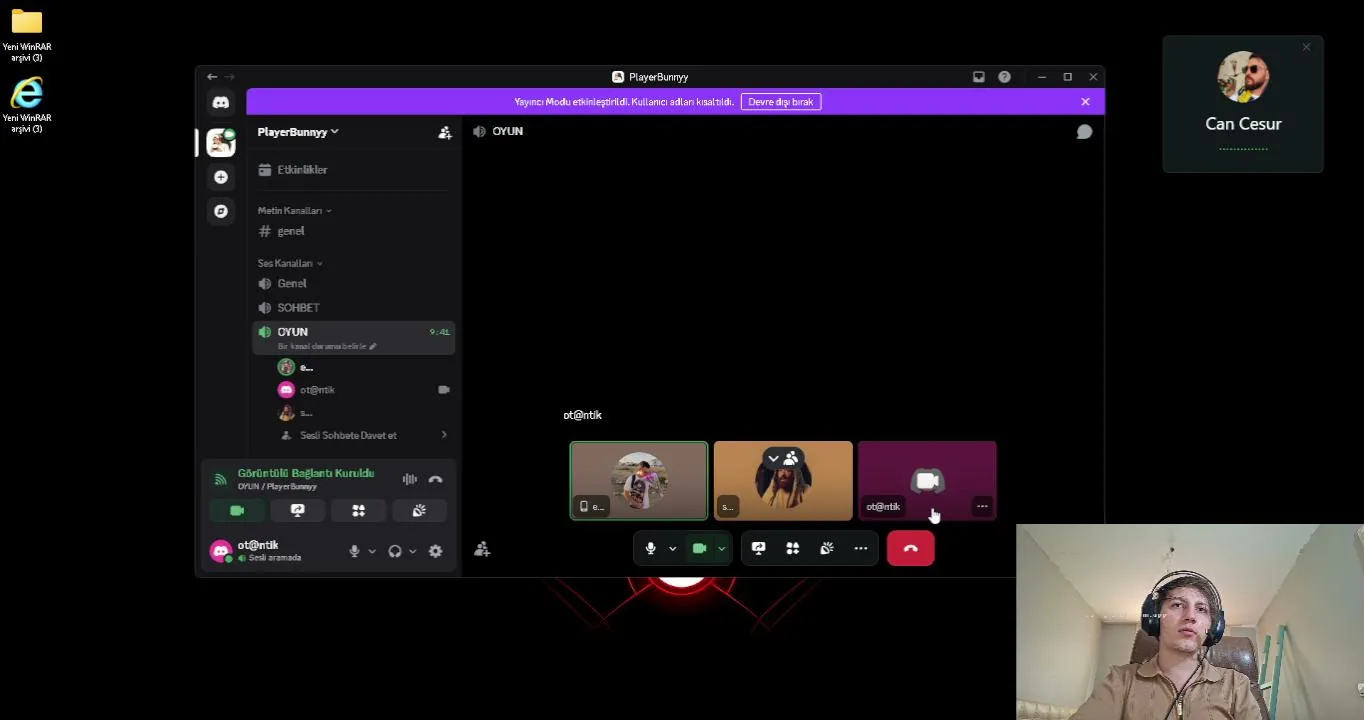Open the Discord inbox icon

pyautogui.click(x=979, y=77)
